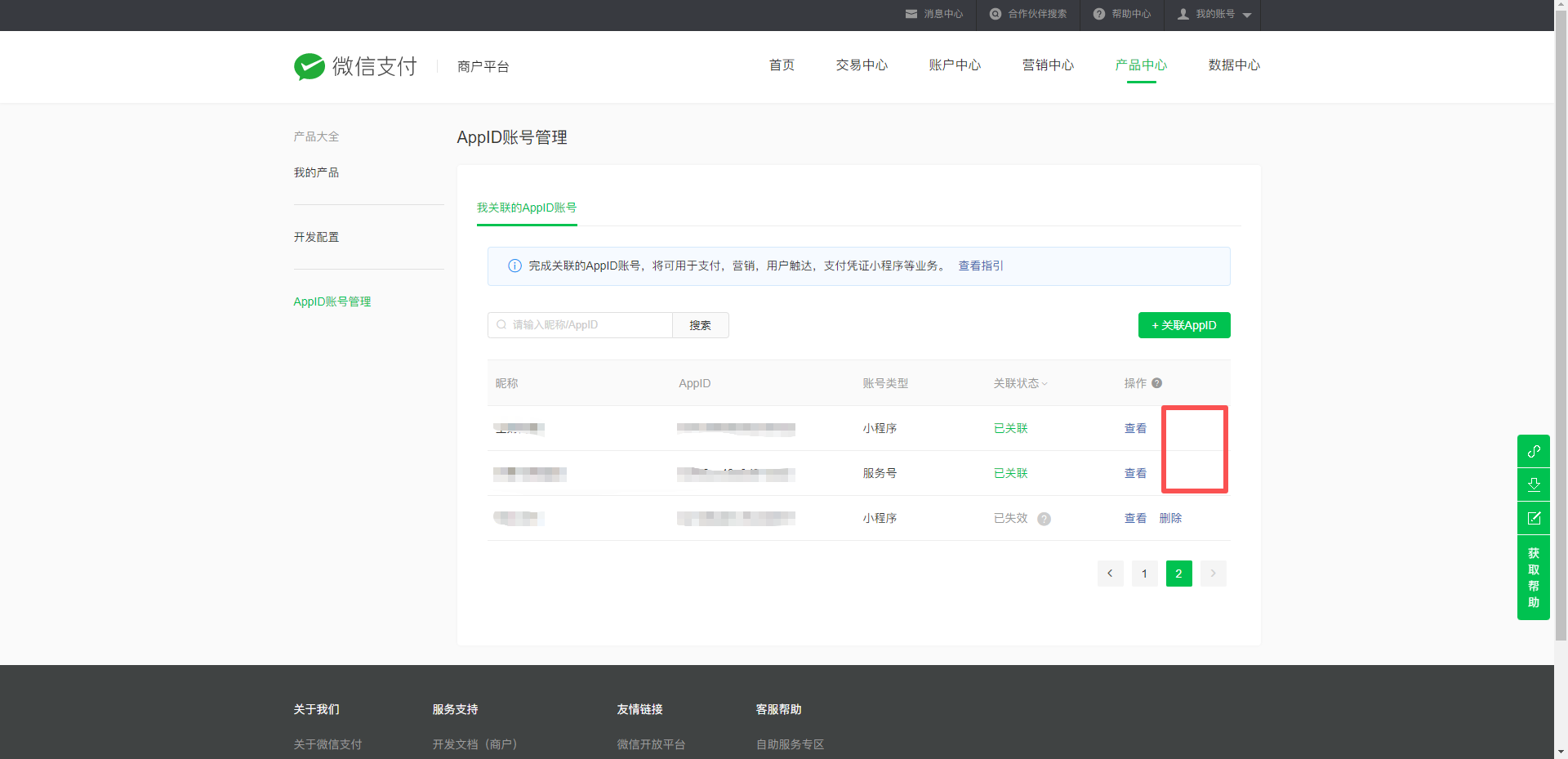Click the search magnifier icon in input
The height and width of the screenshot is (759, 1568).
click(x=501, y=324)
